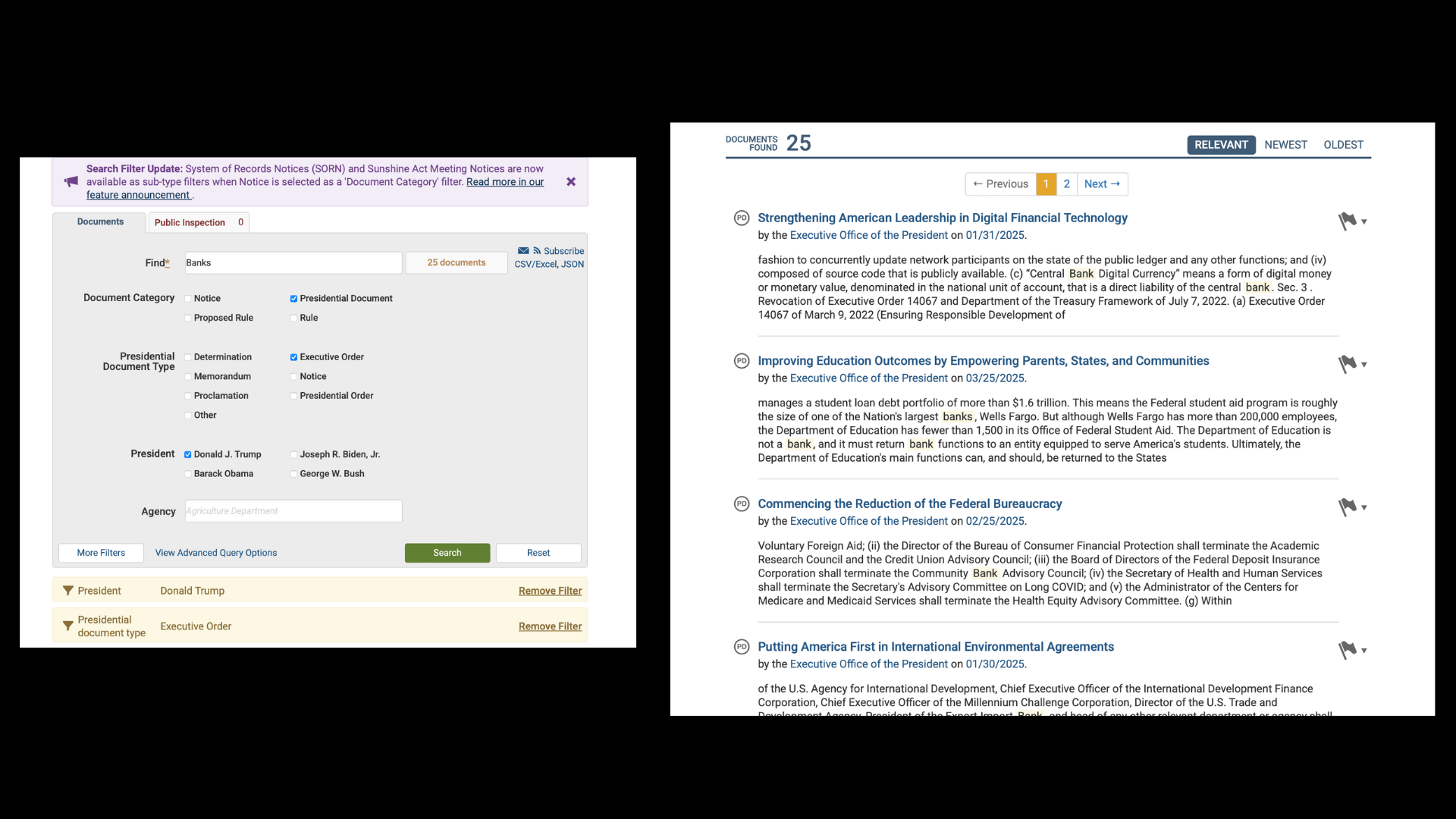
Task: Expand the More Filters options
Action: click(x=101, y=553)
